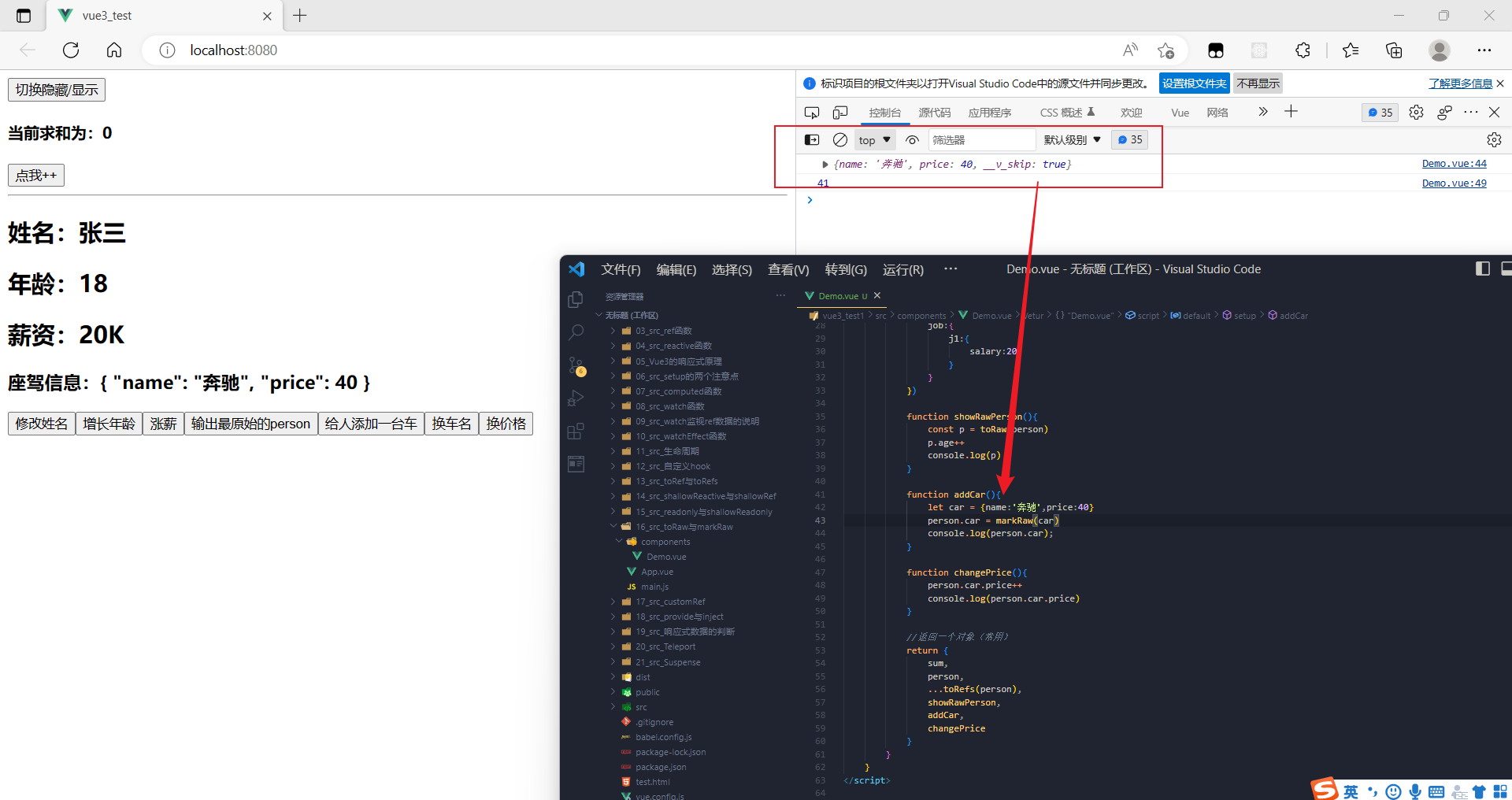Switch to the Sources tab
This screenshot has height=800, width=1512.
pos(934,113)
